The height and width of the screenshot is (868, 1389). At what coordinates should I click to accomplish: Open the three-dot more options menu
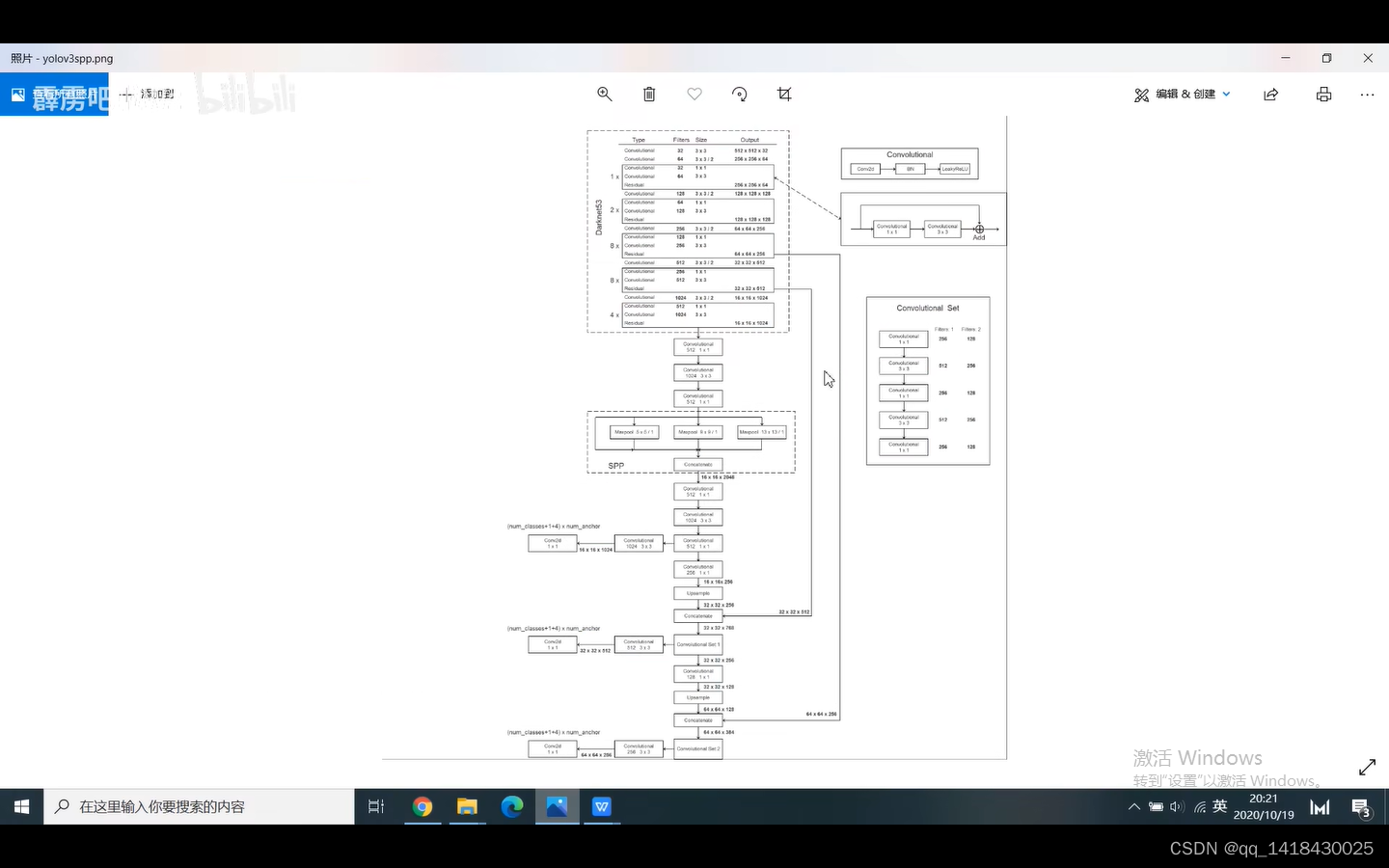(1367, 95)
